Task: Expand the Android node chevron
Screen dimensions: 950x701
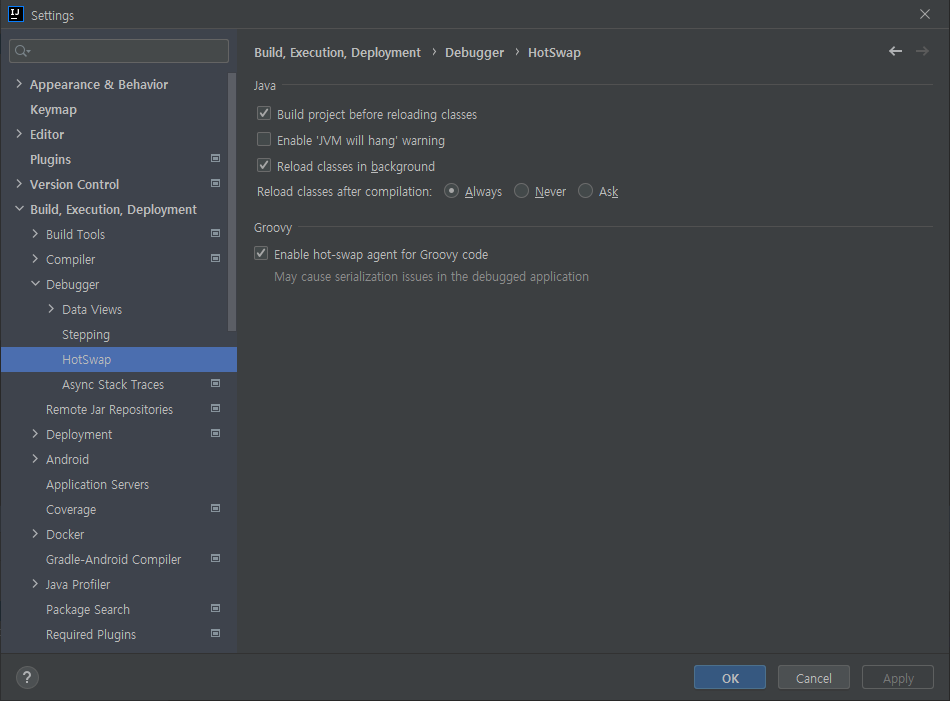Action: pos(35,459)
